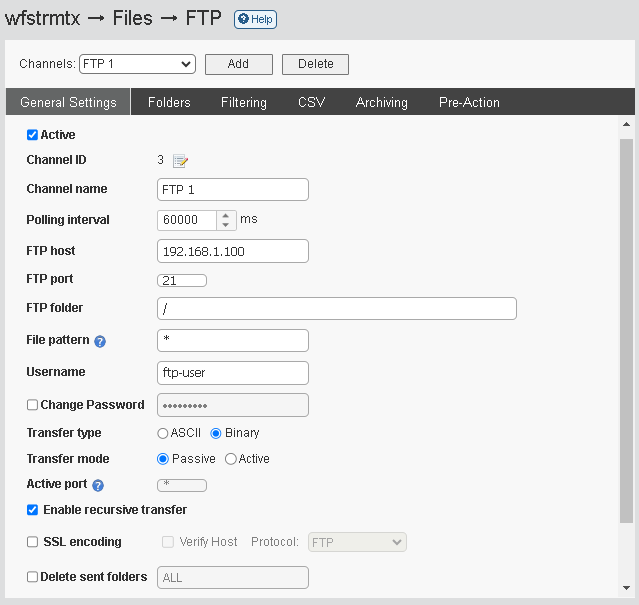This screenshot has height=605, width=639.
Task: Click the Active port help question icon
Action: 98,485
